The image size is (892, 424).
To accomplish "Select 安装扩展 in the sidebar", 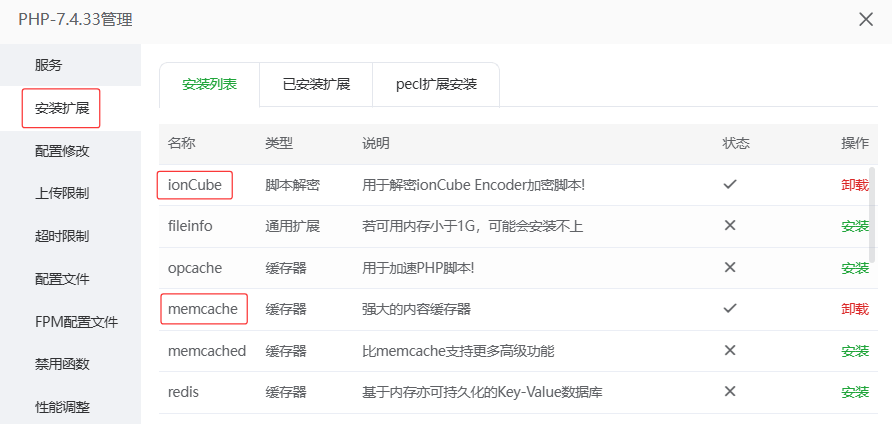I will tap(62, 108).
